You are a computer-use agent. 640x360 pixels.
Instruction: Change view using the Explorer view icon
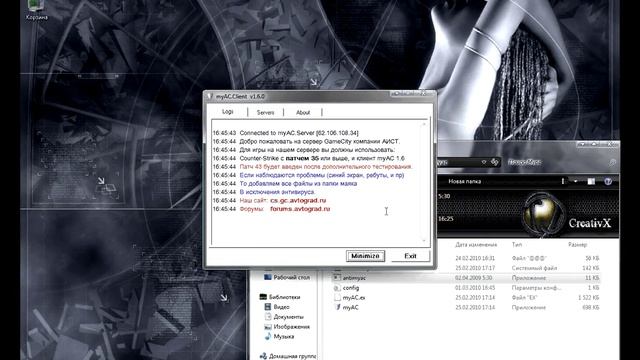click(x=563, y=181)
